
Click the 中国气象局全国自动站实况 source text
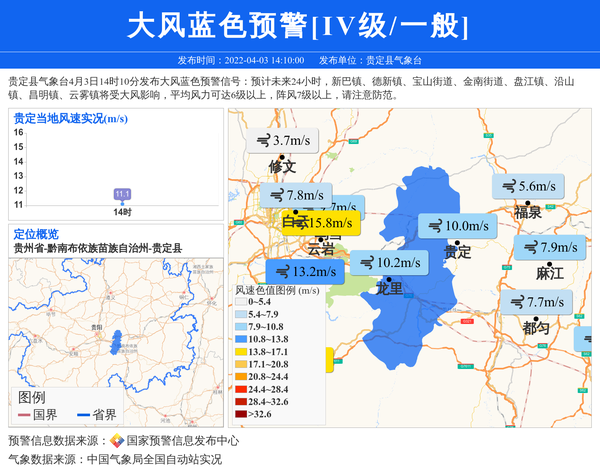pos(153,459)
